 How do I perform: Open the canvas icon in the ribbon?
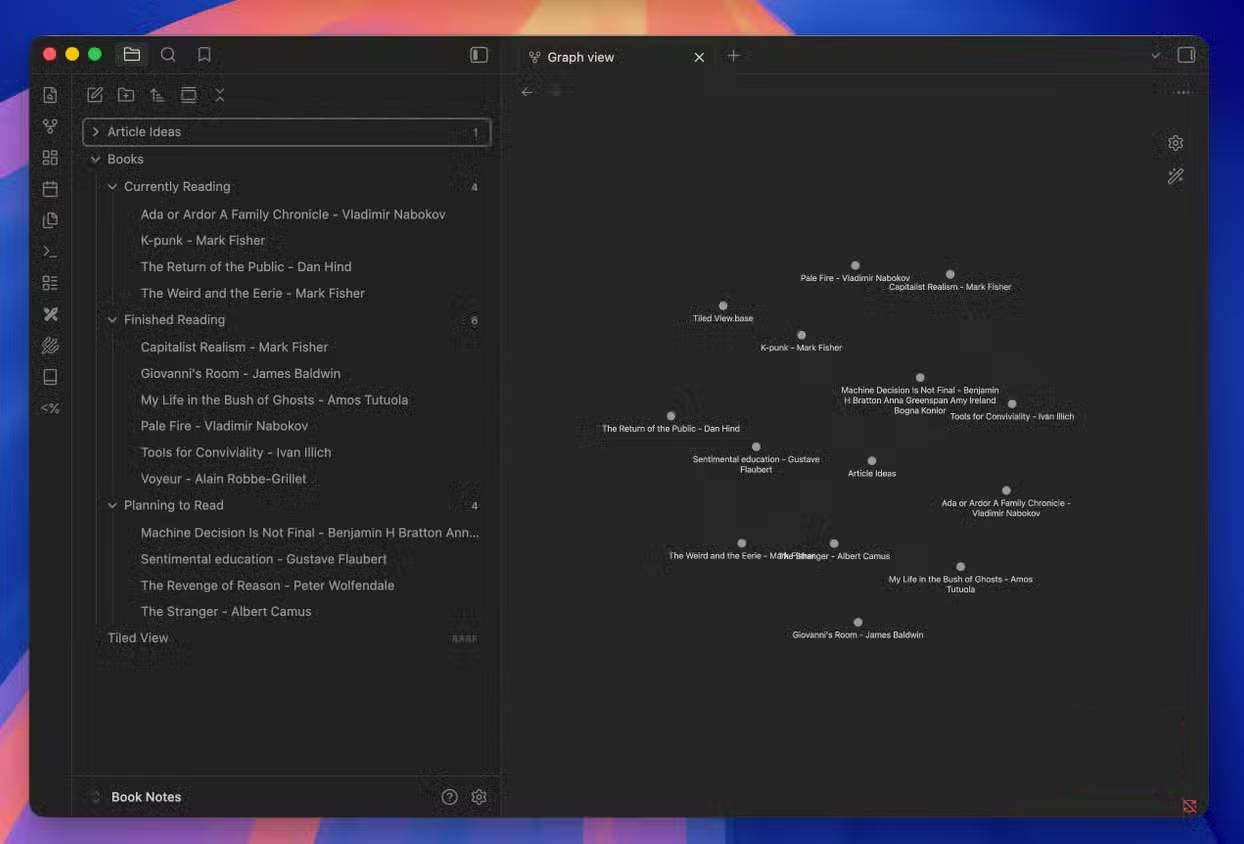[x=50, y=158]
